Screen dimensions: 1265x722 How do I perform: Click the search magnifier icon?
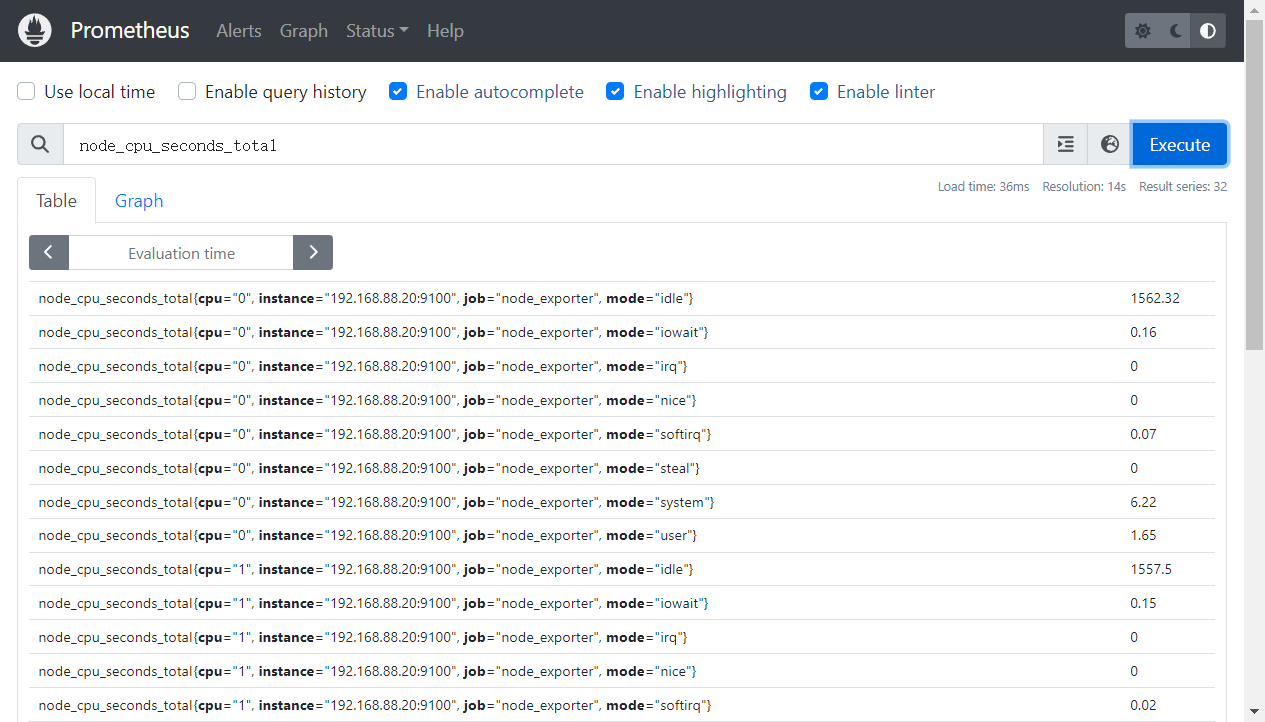(x=40, y=145)
